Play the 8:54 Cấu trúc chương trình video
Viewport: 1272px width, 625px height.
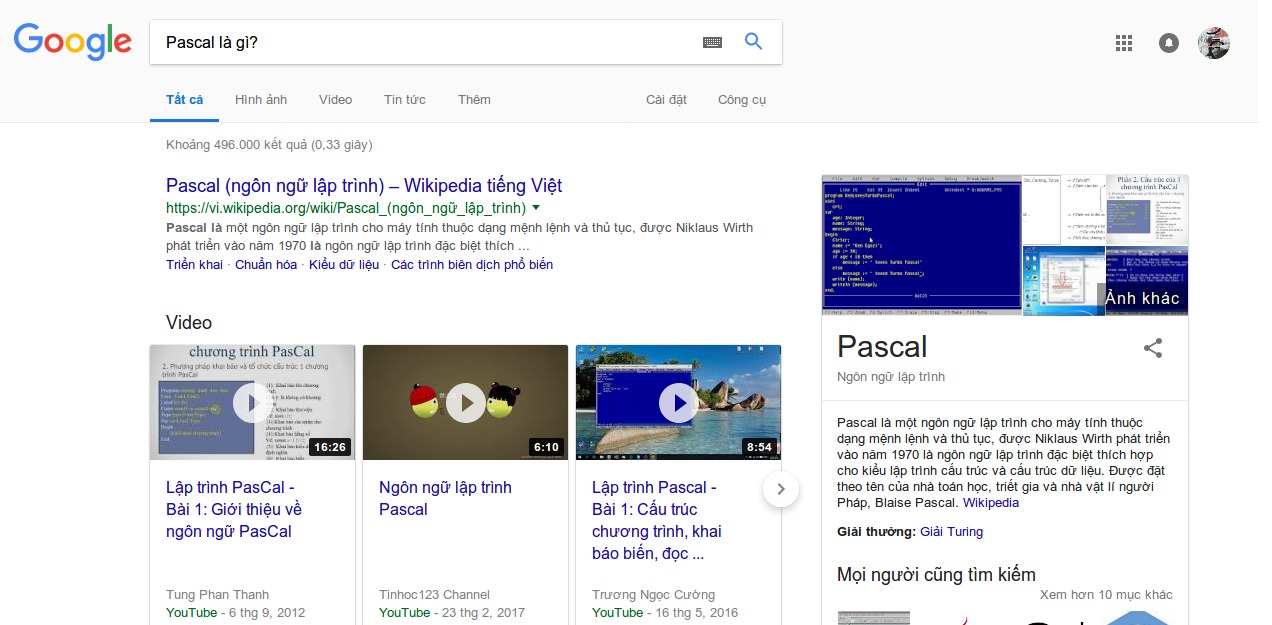pyautogui.click(x=678, y=402)
